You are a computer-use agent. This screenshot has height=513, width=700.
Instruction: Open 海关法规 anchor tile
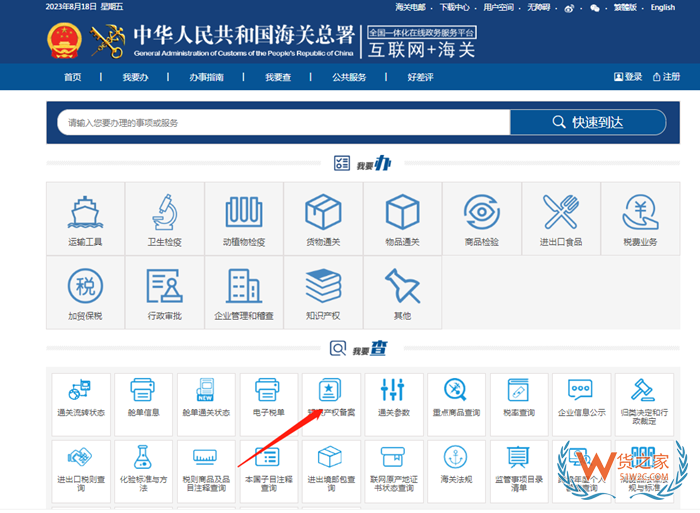click(456, 471)
